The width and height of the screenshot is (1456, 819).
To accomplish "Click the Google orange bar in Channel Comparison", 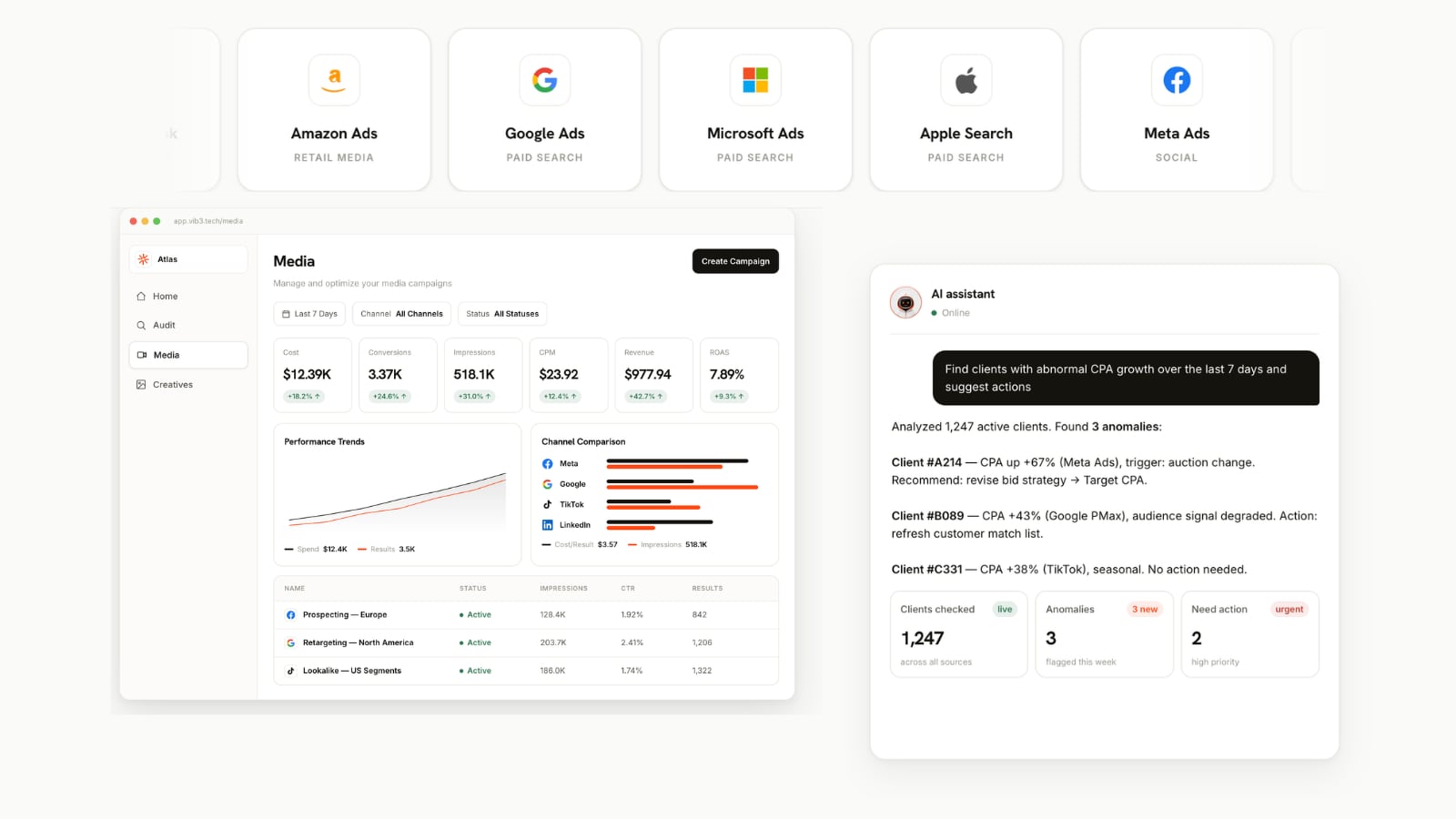I will 682,488.
